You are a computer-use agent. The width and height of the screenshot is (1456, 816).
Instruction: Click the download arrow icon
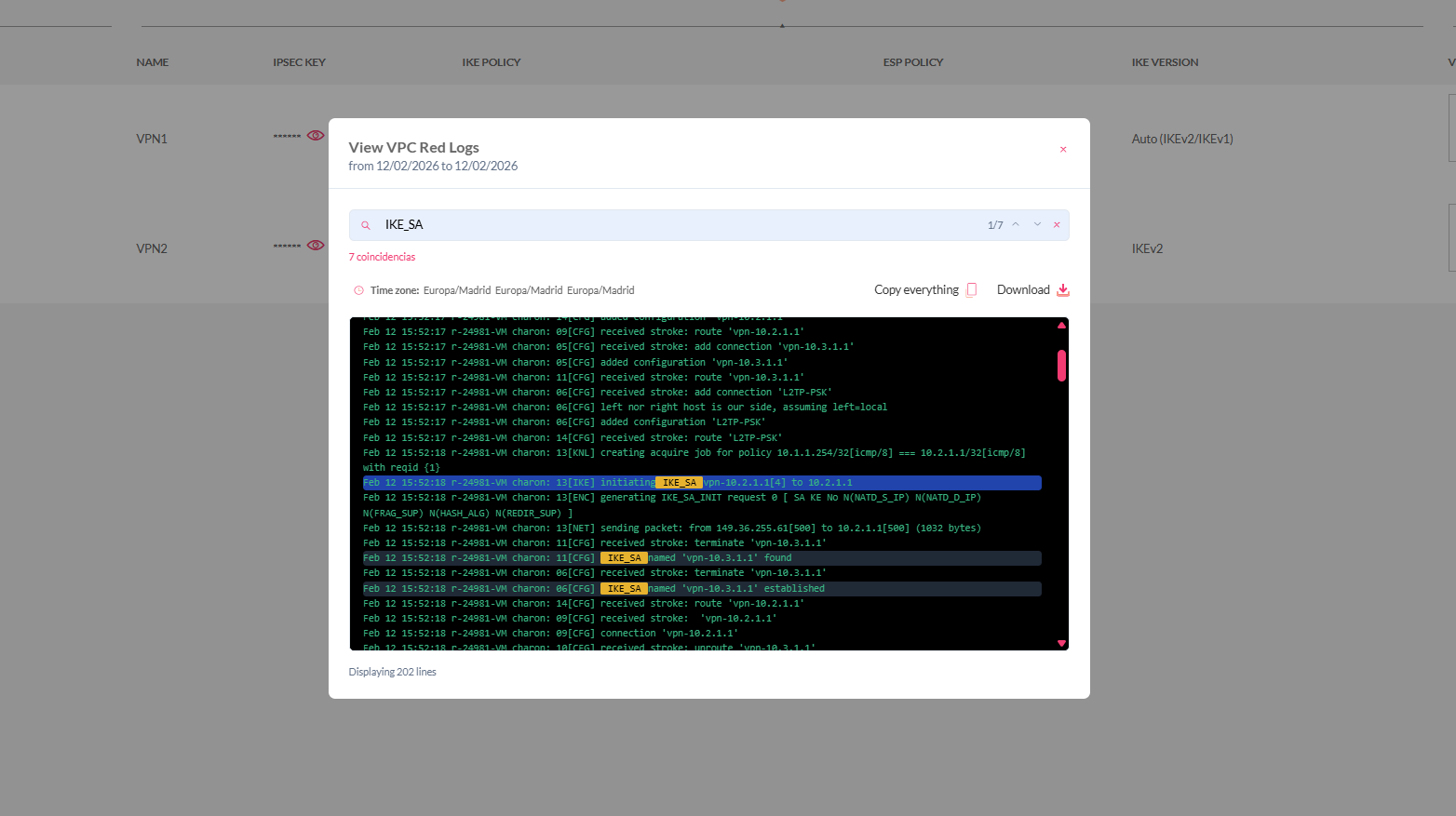[x=1063, y=289]
